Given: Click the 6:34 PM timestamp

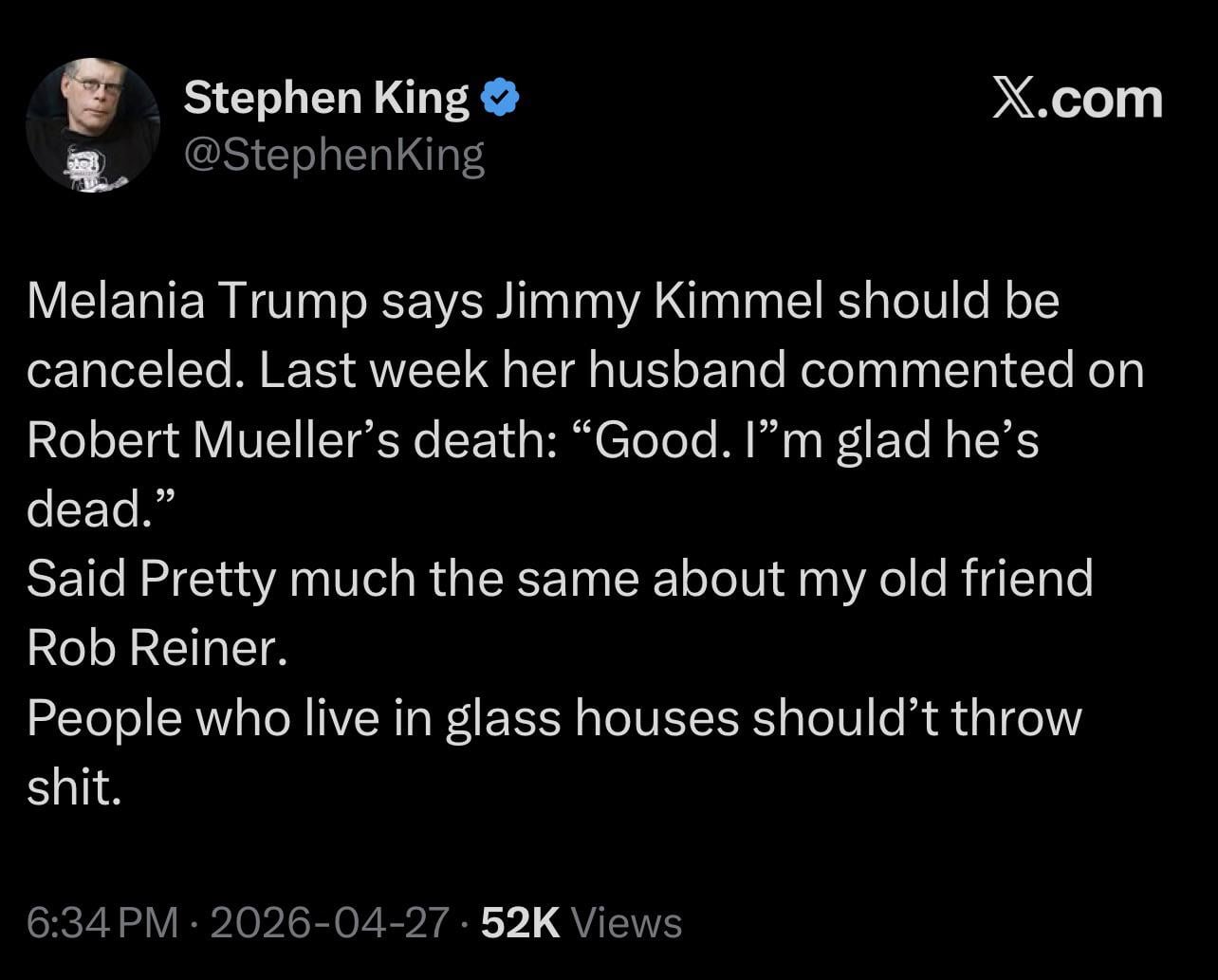Looking at the screenshot, I should click(101, 922).
